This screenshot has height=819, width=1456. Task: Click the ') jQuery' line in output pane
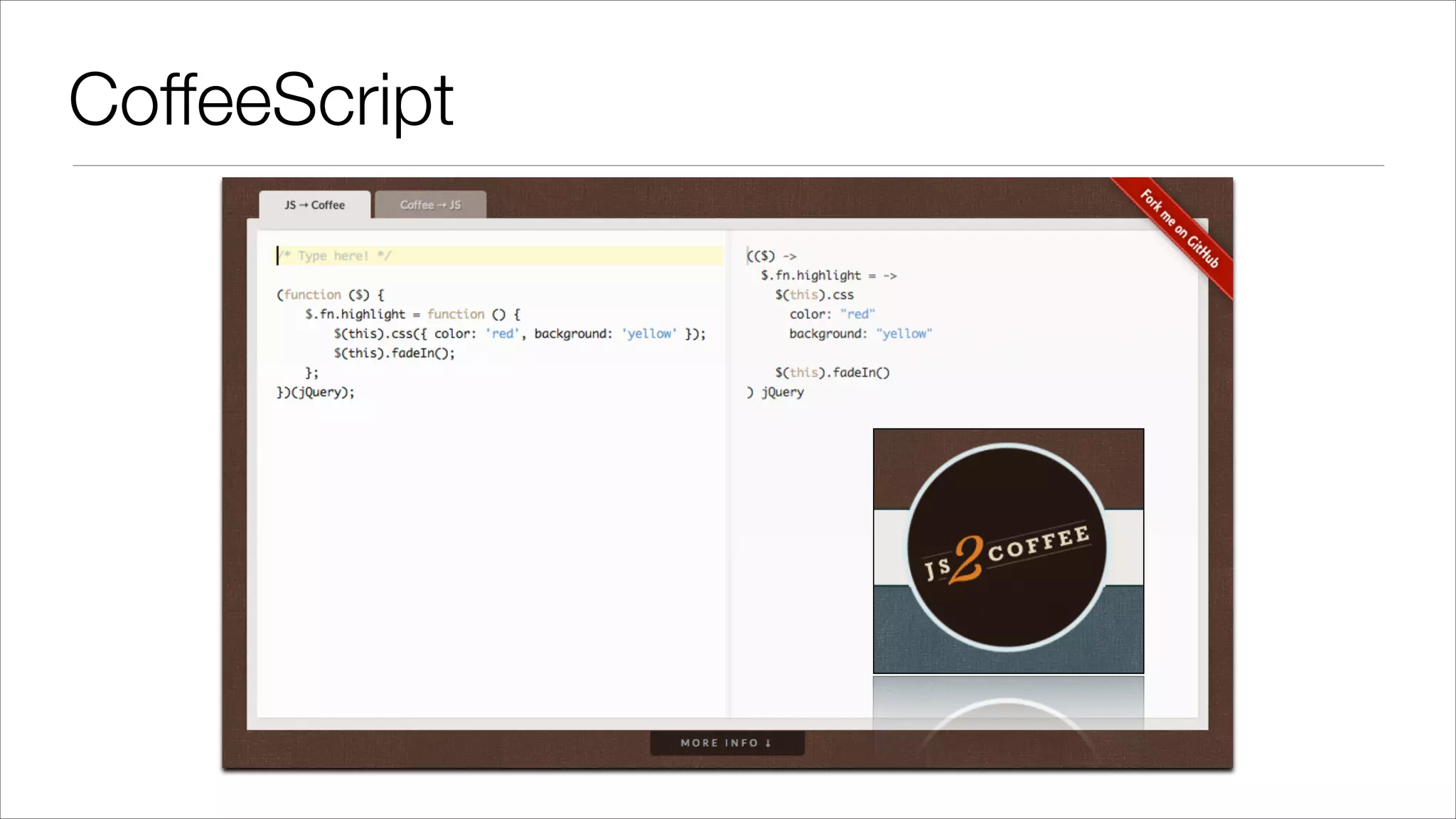[776, 392]
